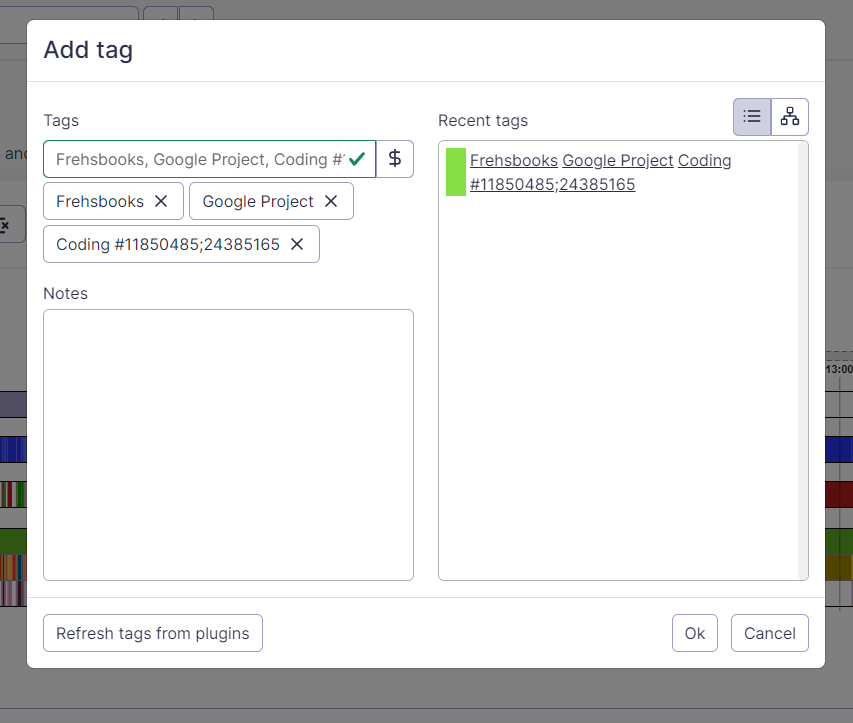Click the Recent tags list scrollbar
Screen dimensions: 853x723
[803, 360]
